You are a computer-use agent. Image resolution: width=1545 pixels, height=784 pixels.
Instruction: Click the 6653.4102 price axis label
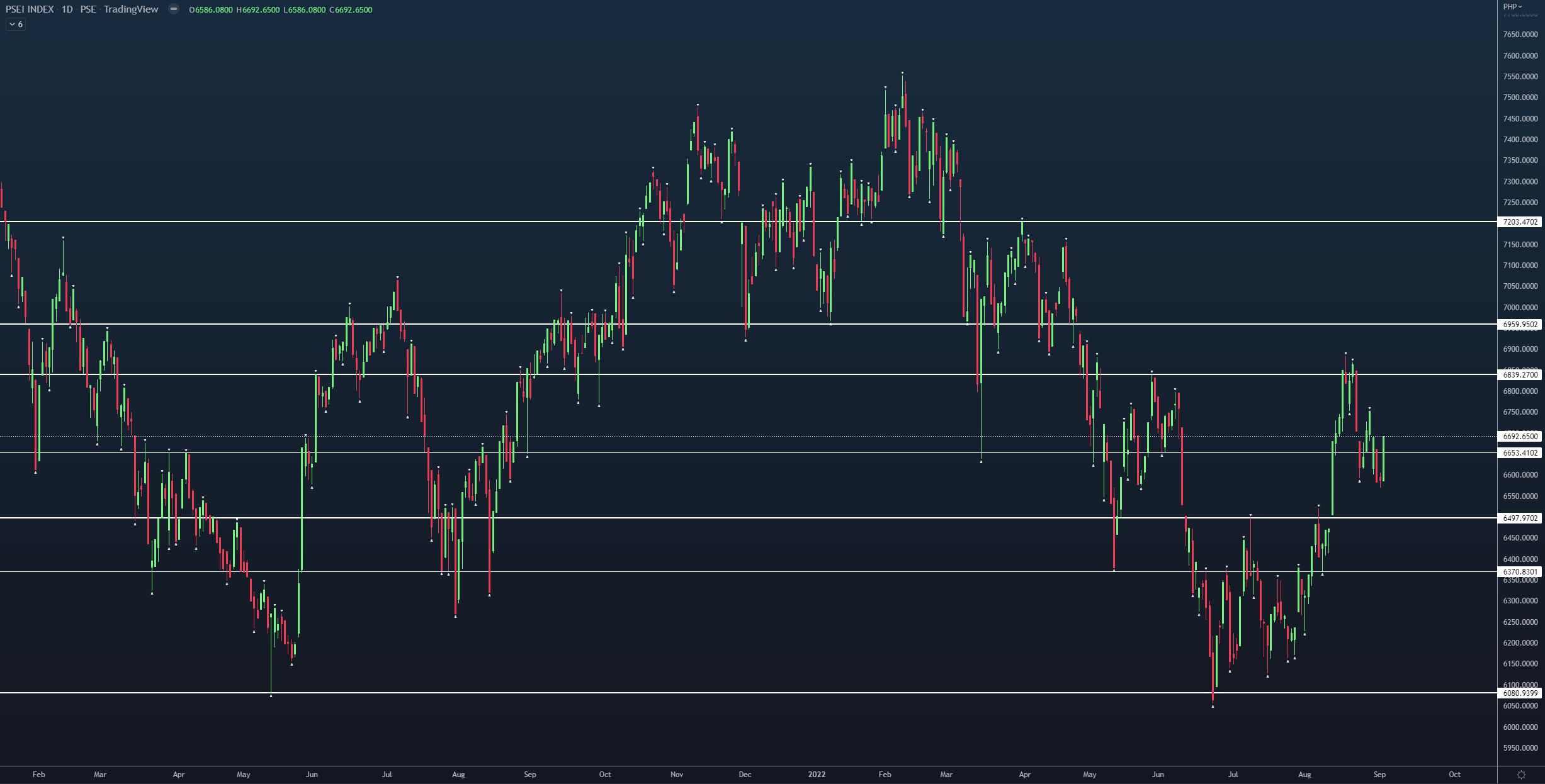point(1520,452)
